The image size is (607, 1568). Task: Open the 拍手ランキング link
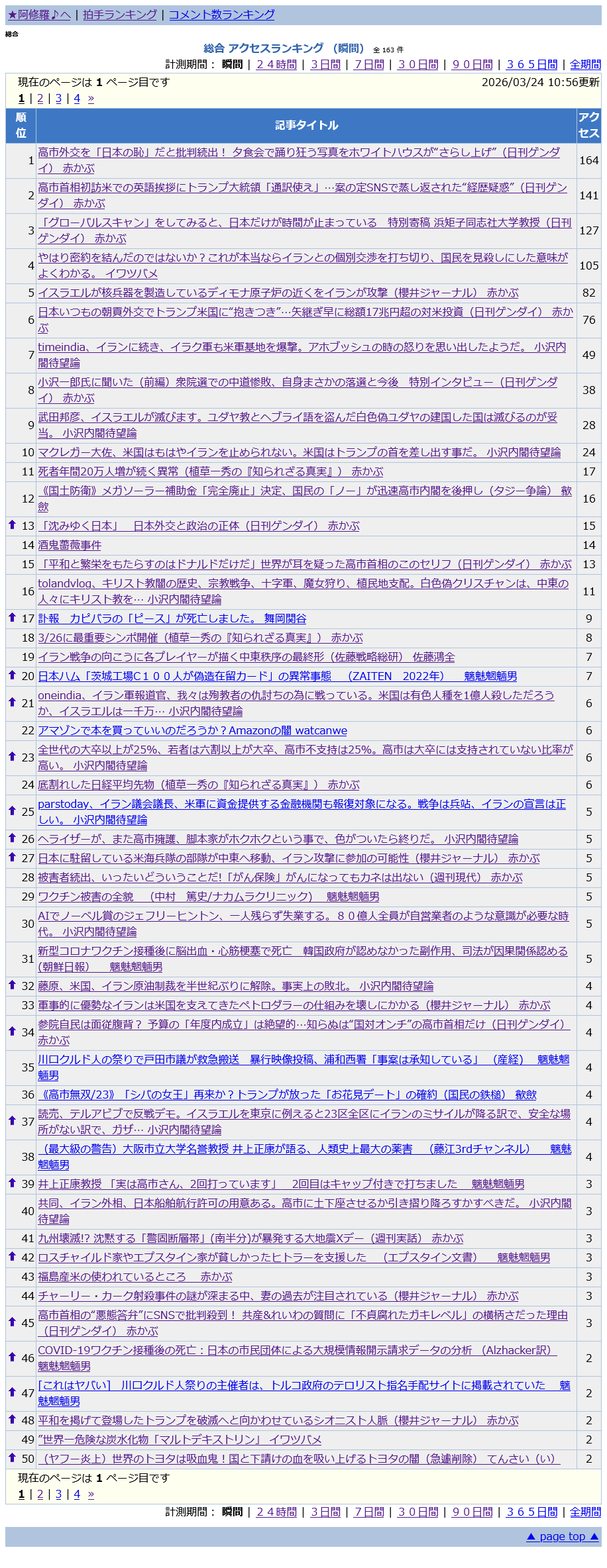[x=120, y=15]
